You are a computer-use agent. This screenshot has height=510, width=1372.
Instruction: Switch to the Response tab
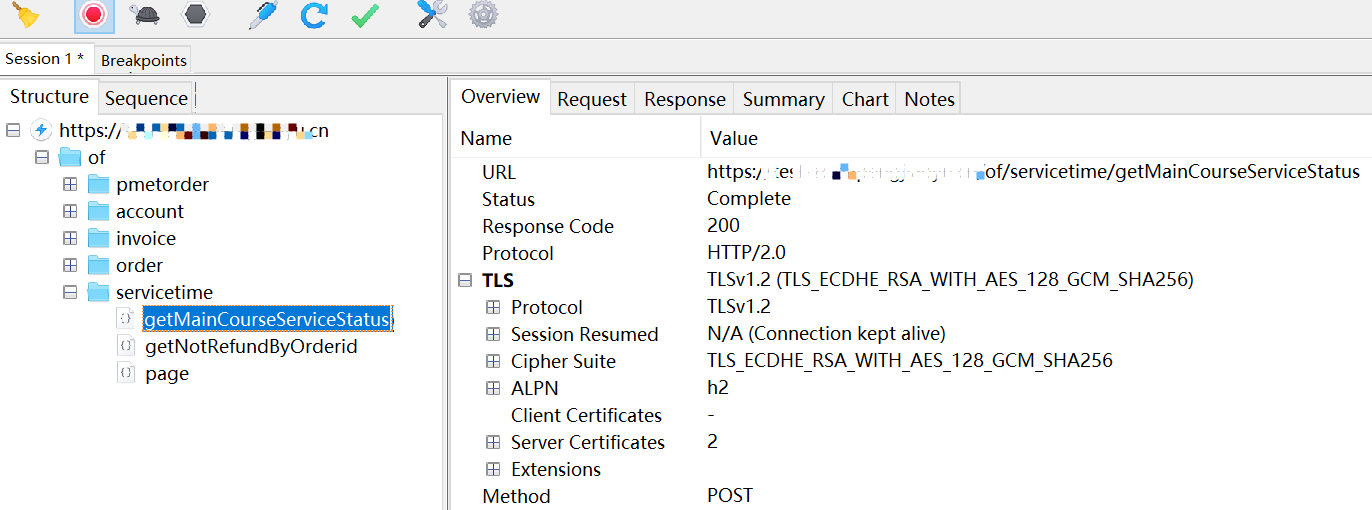(684, 99)
